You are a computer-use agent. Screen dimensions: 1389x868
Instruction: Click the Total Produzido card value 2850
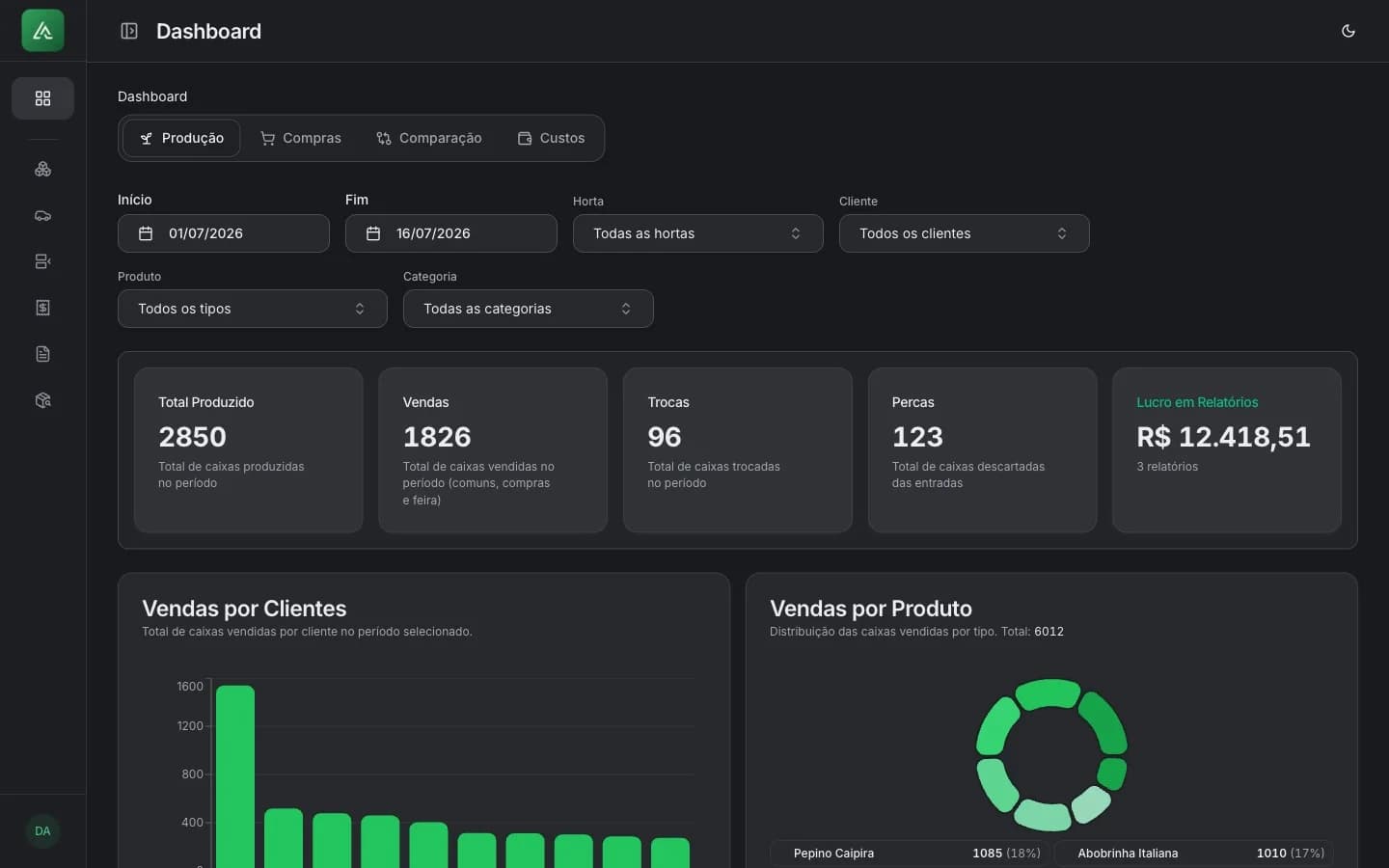click(x=192, y=437)
